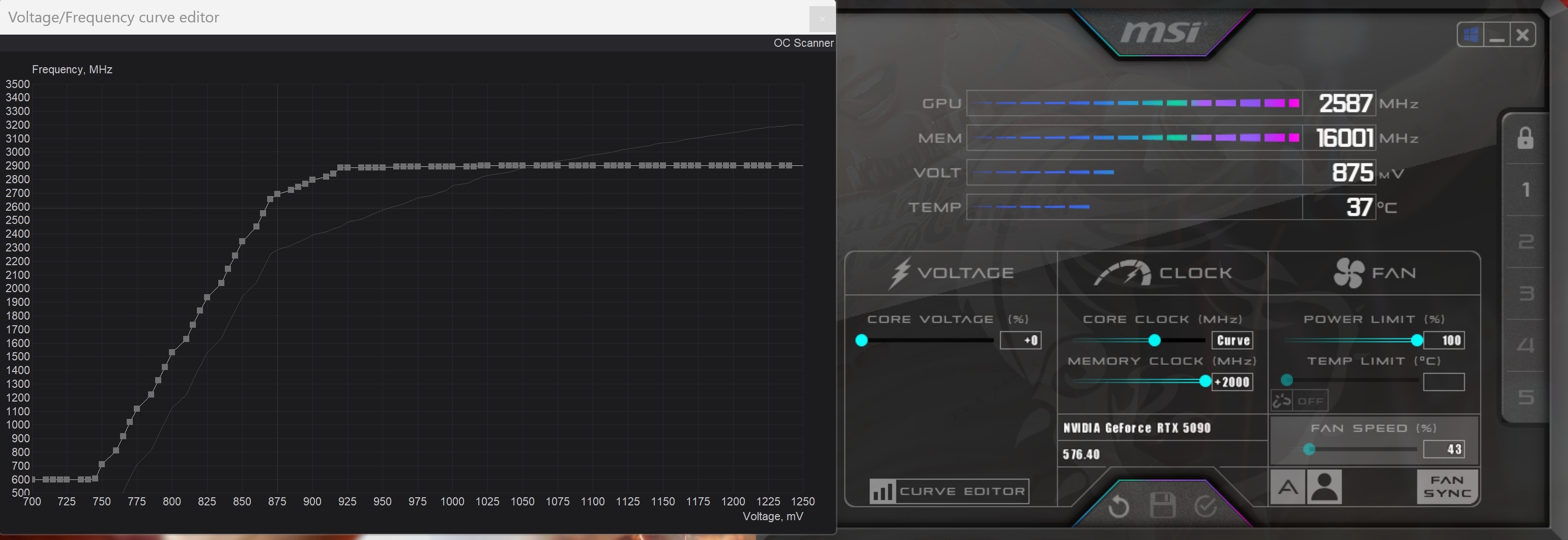This screenshot has width=1568, height=540.
Task: Click the Core Clock slider handle
Action: (1154, 340)
